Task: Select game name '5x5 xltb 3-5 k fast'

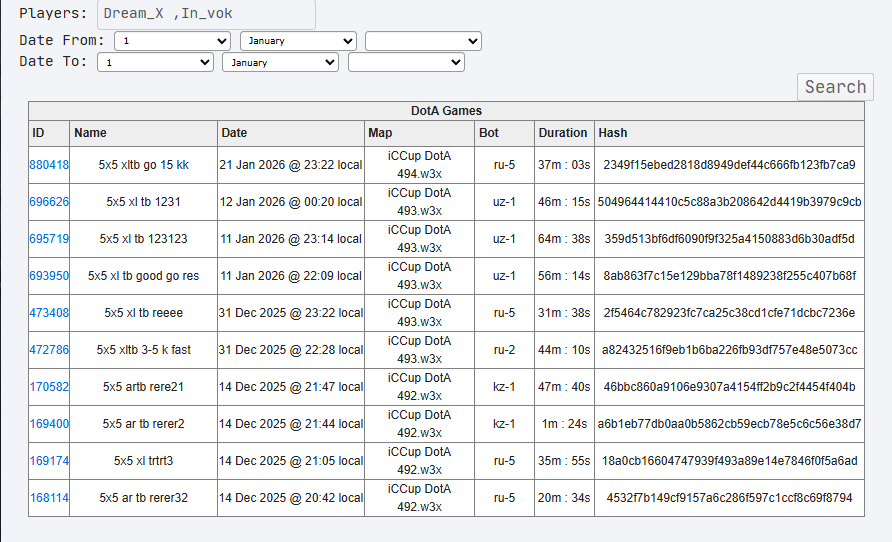Action: [143, 350]
